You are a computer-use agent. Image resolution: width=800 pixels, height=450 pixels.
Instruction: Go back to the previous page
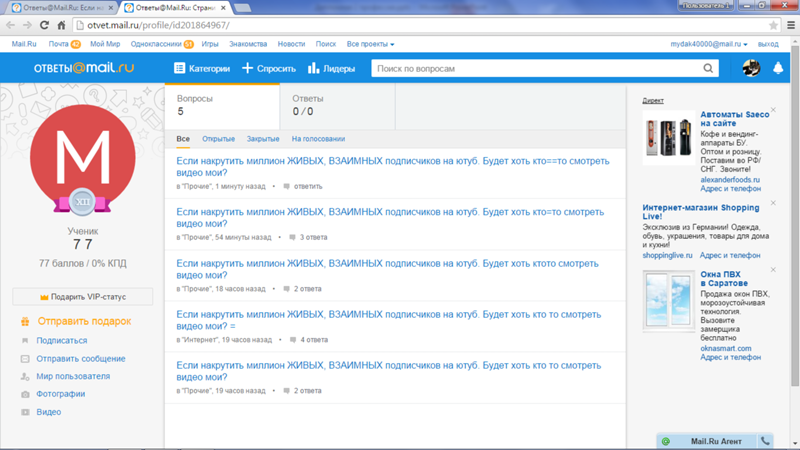pyautogui.click(x=10, y=25)
